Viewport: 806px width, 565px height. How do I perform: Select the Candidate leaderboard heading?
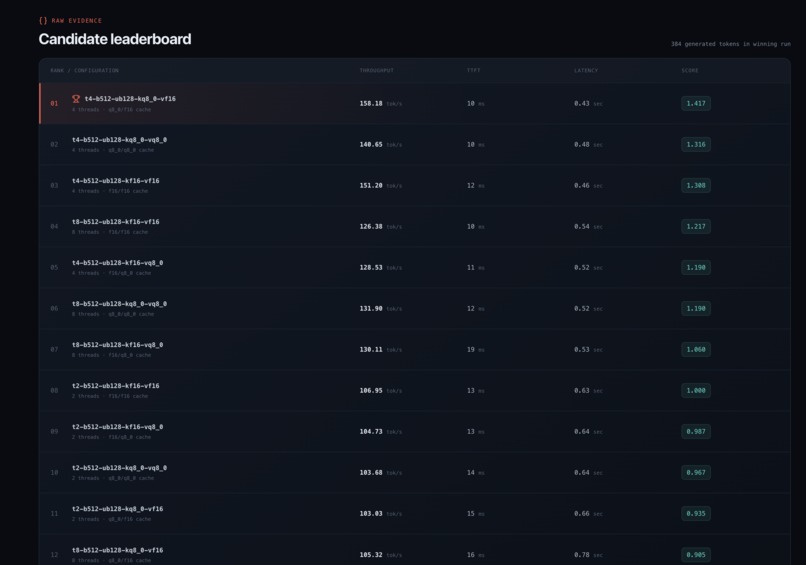[115, 39]
